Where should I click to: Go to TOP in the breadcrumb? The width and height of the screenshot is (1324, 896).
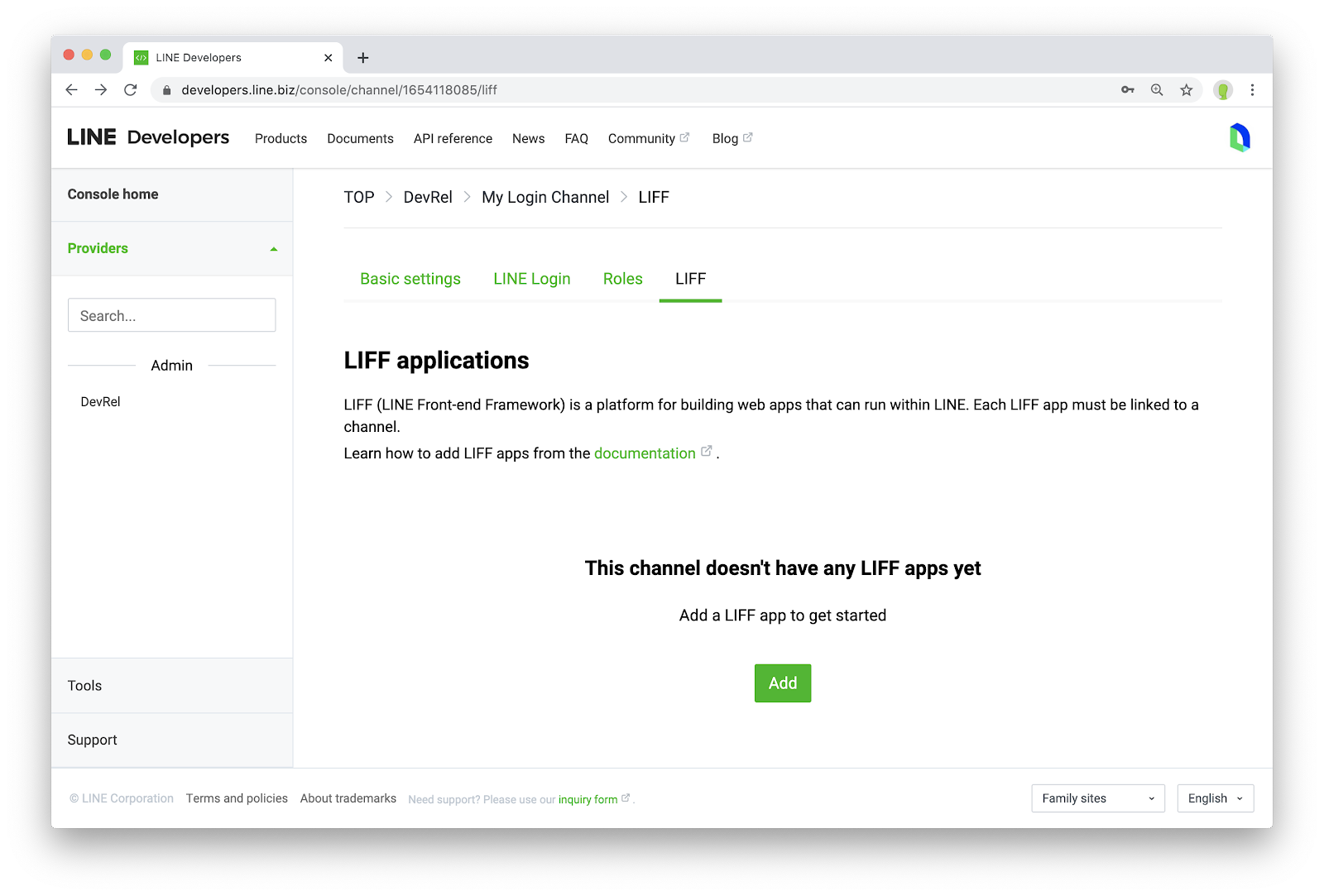pyautogui.click(x=359, y=198)
